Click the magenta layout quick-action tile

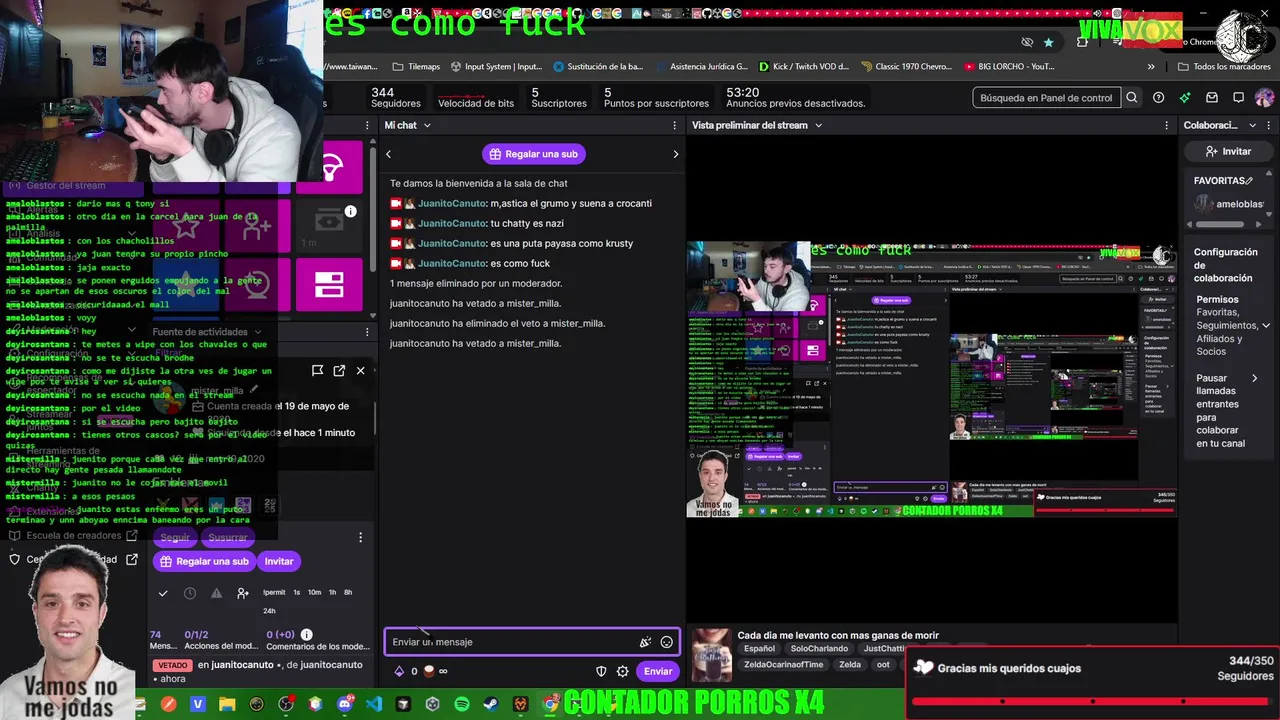(x=329, y=284)
